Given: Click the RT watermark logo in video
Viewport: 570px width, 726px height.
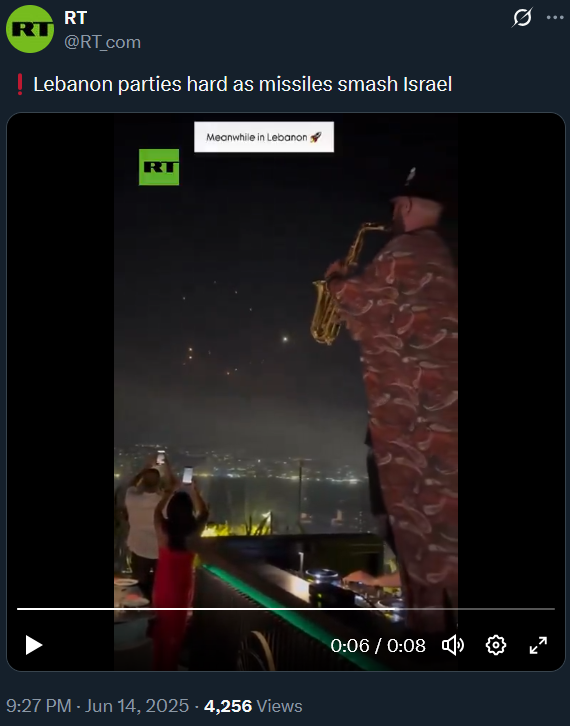Looking at the screenshot, I should [159, 167].
